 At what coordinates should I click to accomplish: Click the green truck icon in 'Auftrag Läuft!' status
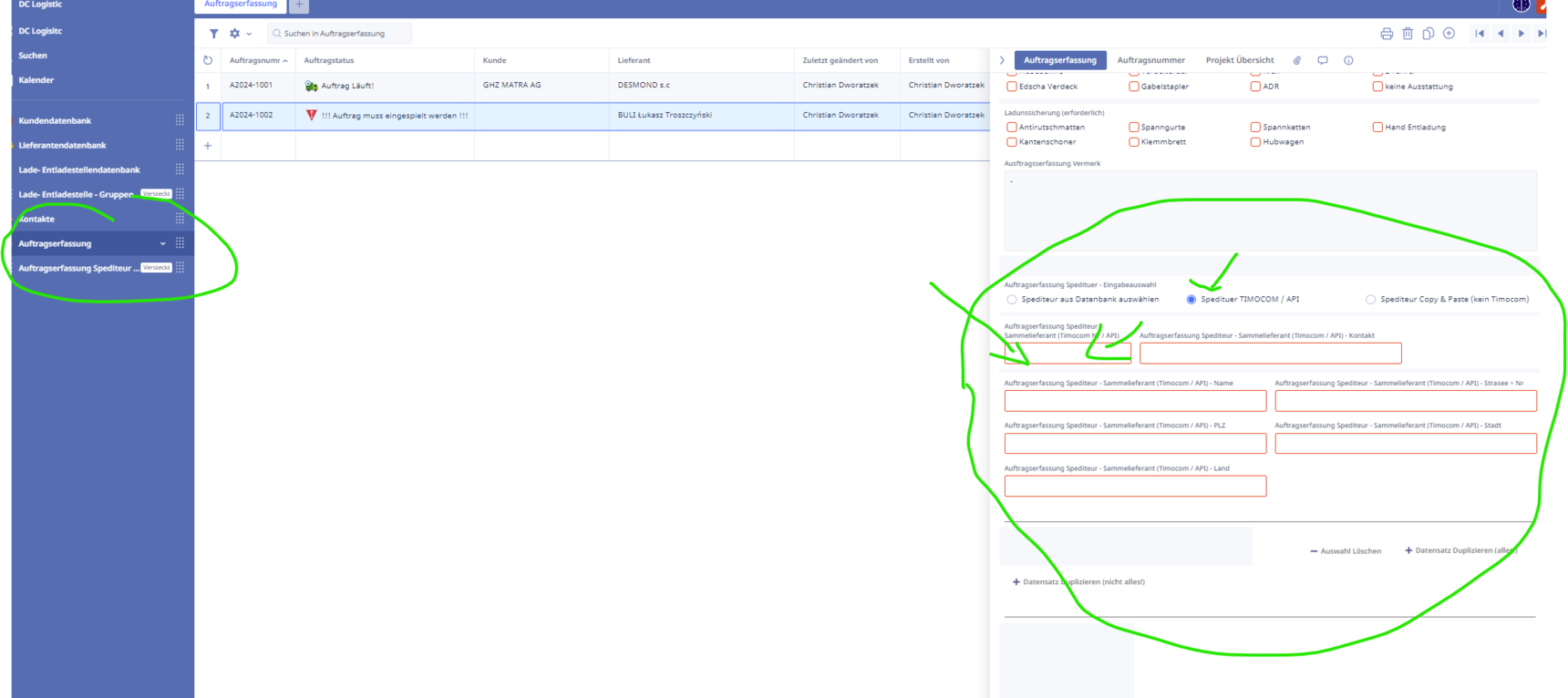311,86
